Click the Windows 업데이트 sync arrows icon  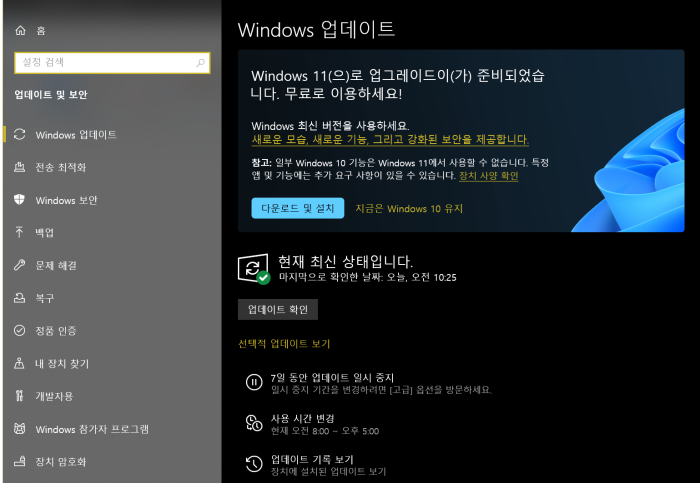[x=20, y=134]
